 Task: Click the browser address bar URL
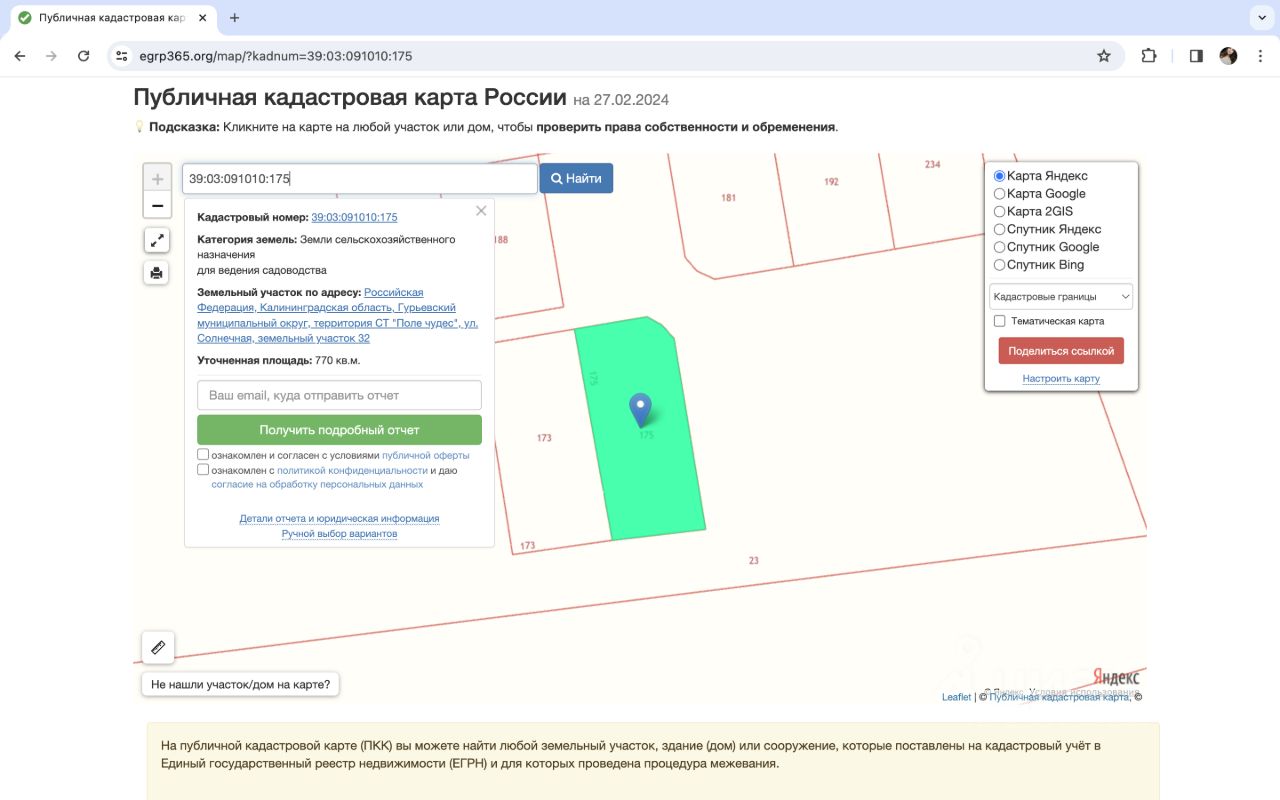coord(275,56)
